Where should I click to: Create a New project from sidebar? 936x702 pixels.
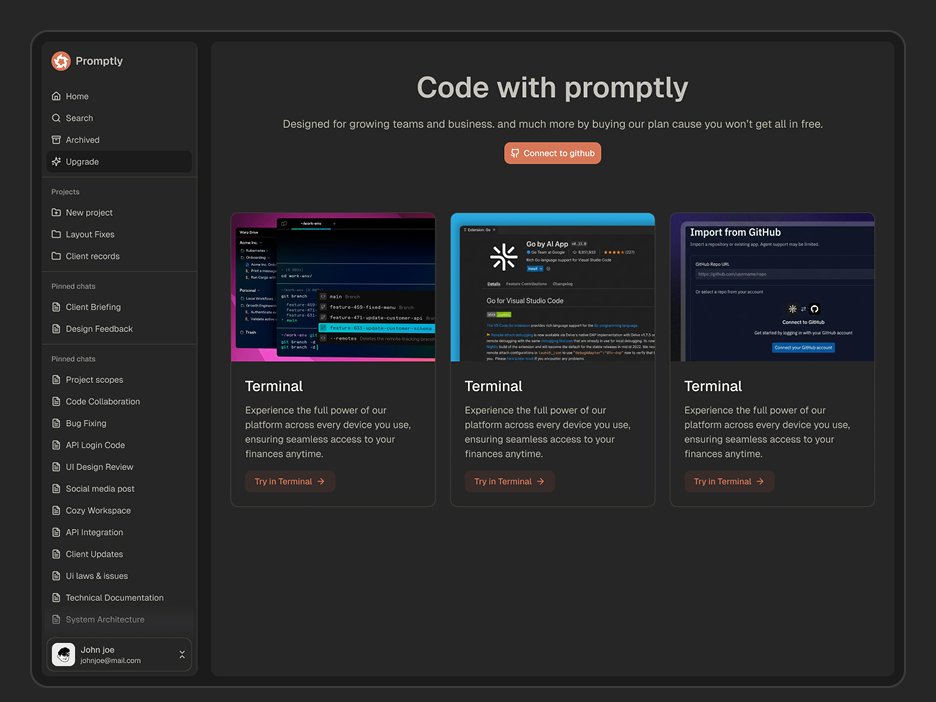point(119,213)
